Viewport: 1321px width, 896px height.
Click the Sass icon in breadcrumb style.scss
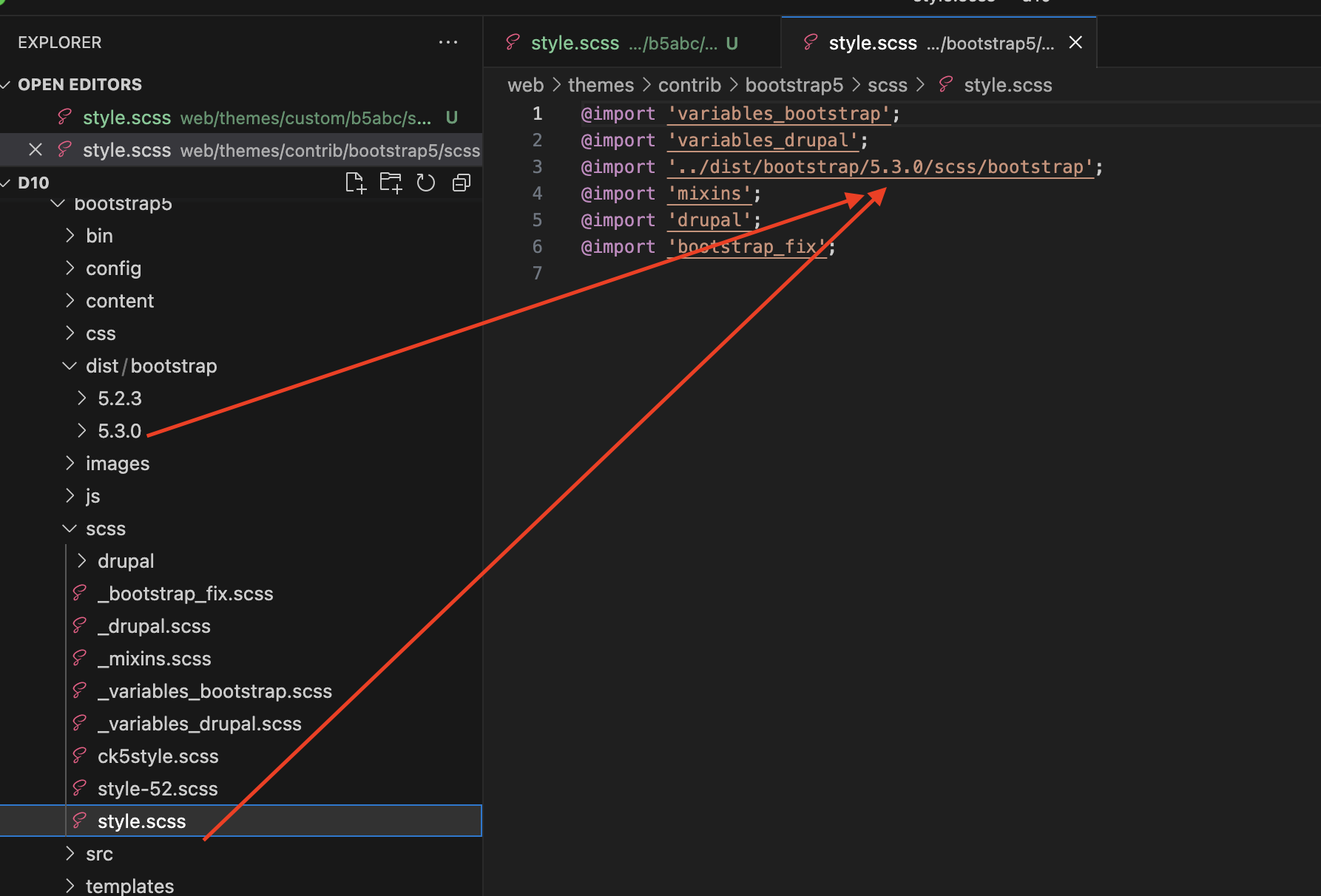click(x=945, y=85)
